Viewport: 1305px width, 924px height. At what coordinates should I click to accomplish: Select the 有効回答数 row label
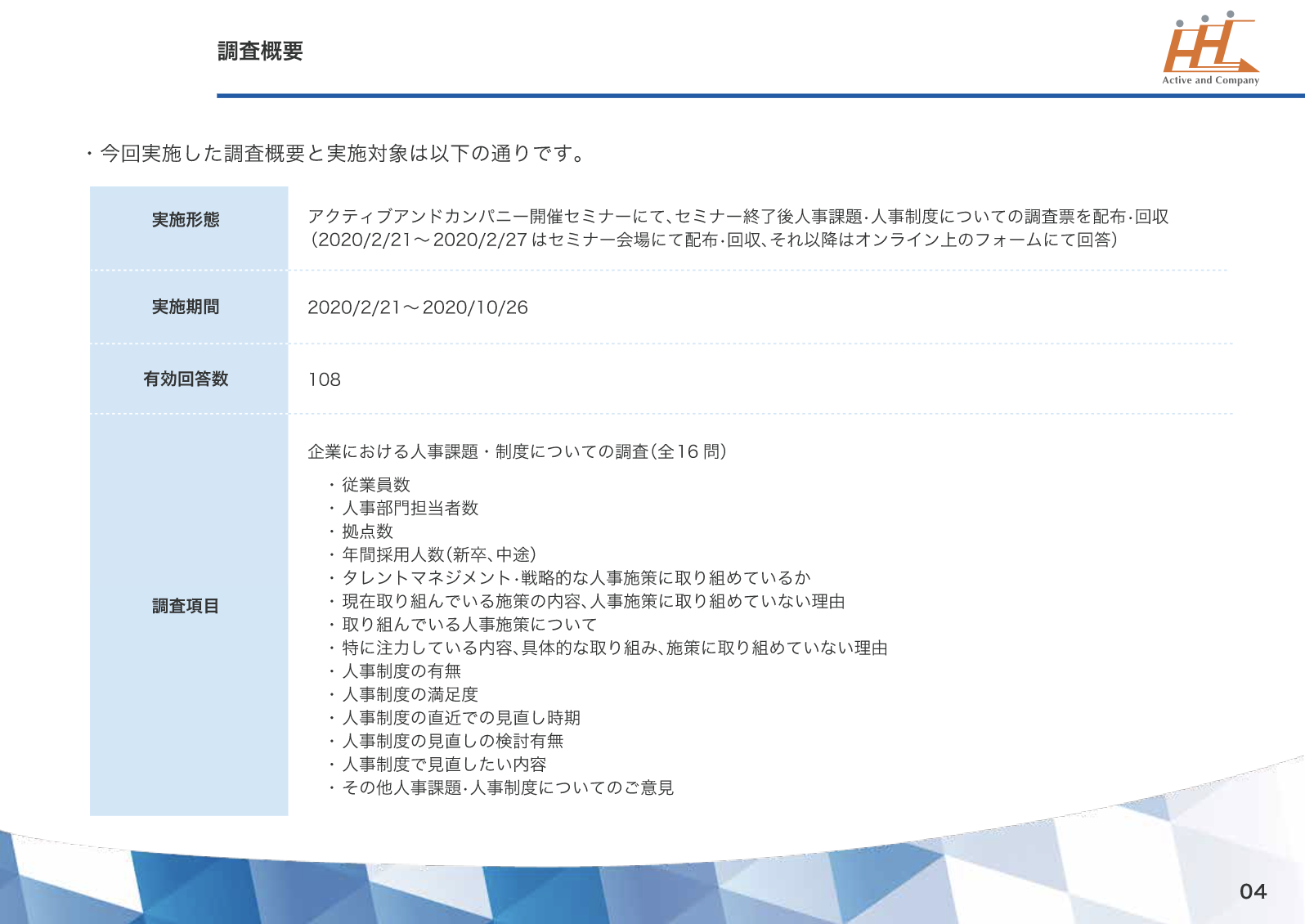(x=186, y=379)
